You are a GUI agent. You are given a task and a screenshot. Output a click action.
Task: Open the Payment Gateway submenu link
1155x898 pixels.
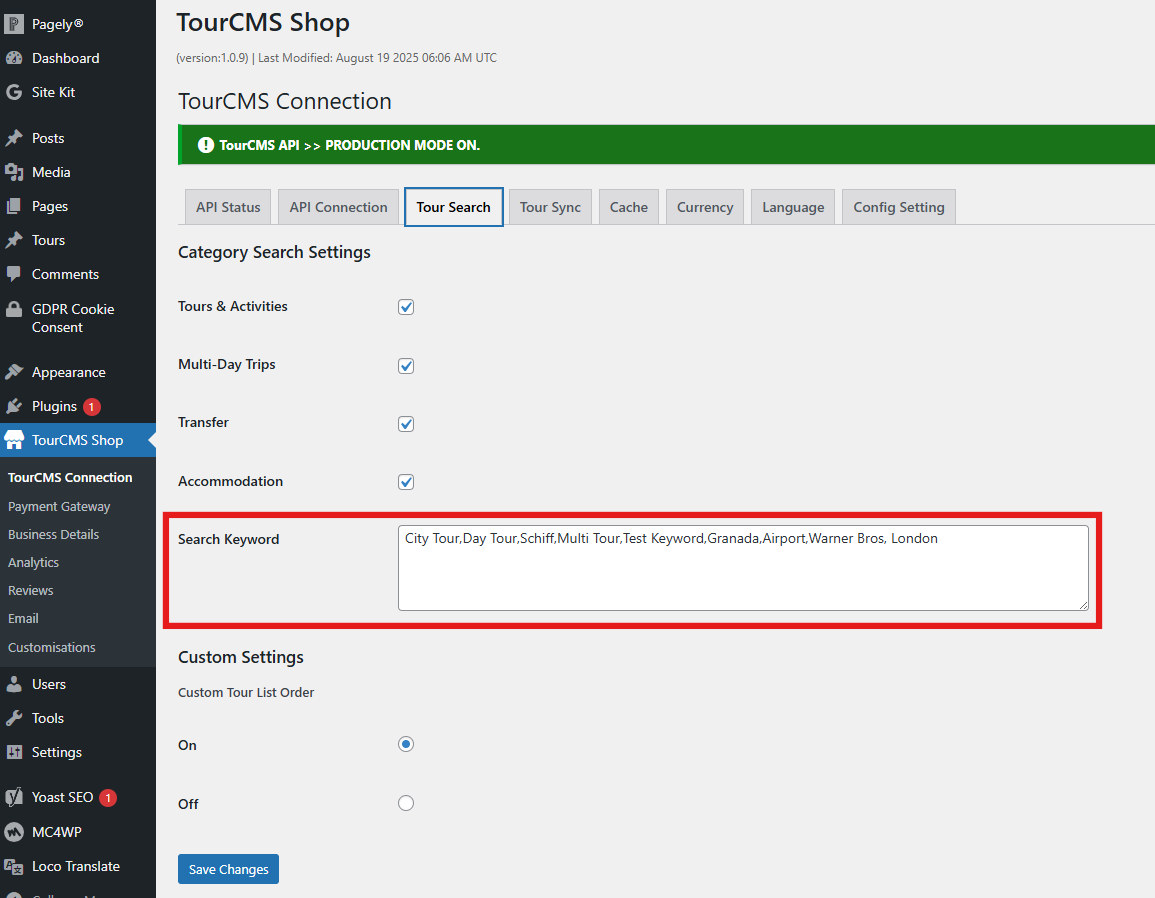click(x=59, y=506)
